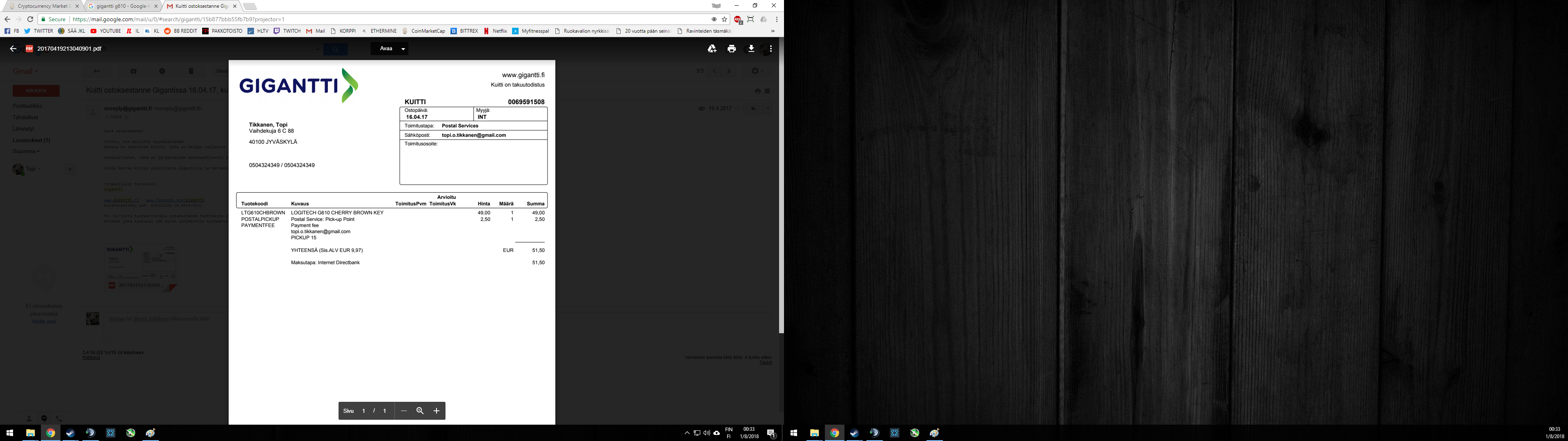The height and width of the screenshot is (441, 1568).
Task: Click the 20170419213040901.pdf file name
Action: point(69,49)
